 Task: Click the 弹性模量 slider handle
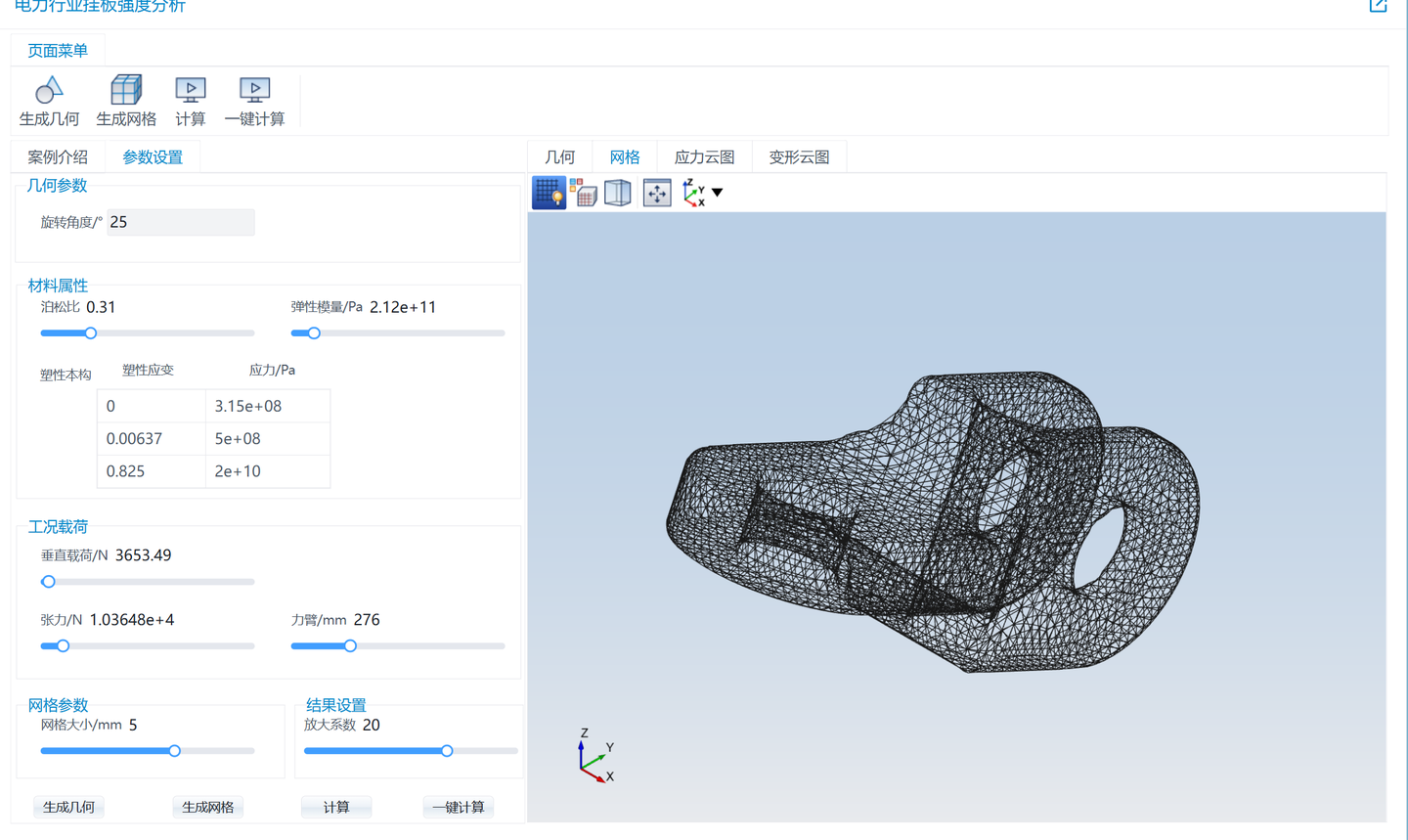coord(314,333)
